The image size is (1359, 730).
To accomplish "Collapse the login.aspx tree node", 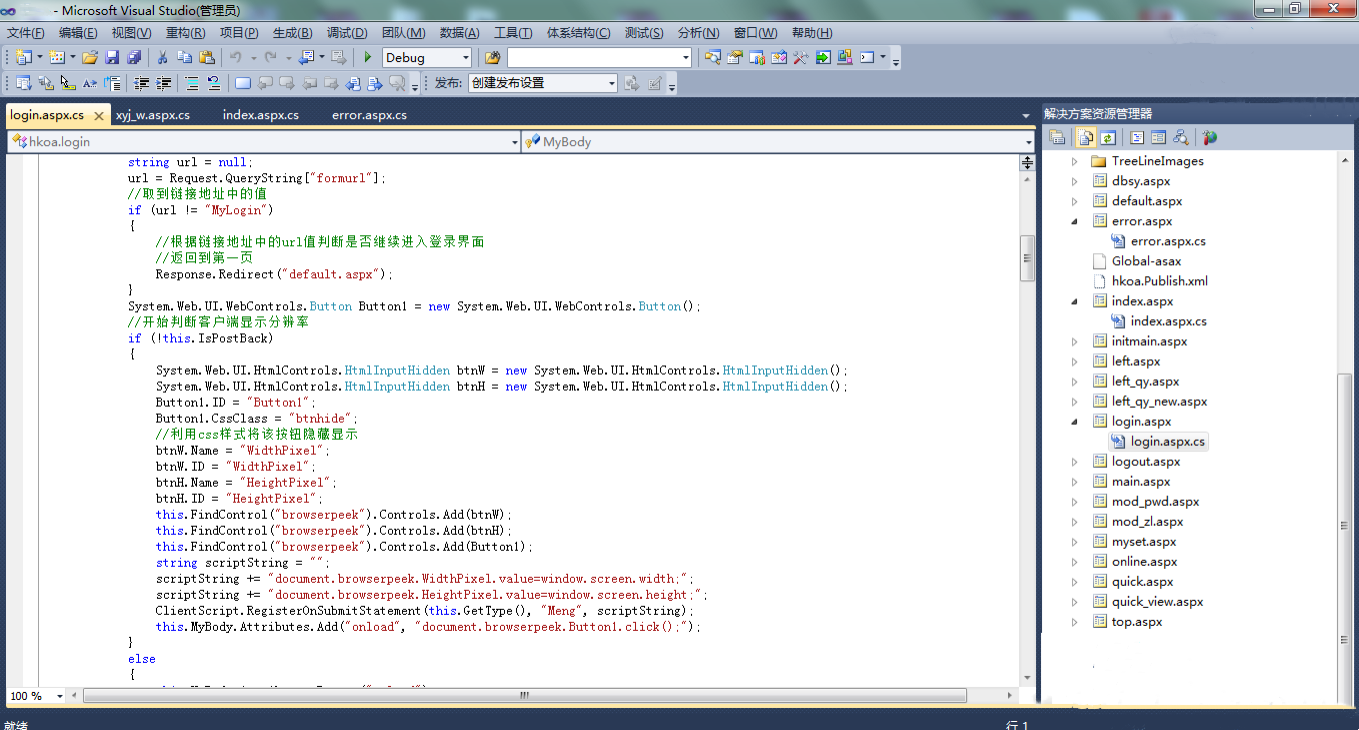I will (x=1075, y=421).
